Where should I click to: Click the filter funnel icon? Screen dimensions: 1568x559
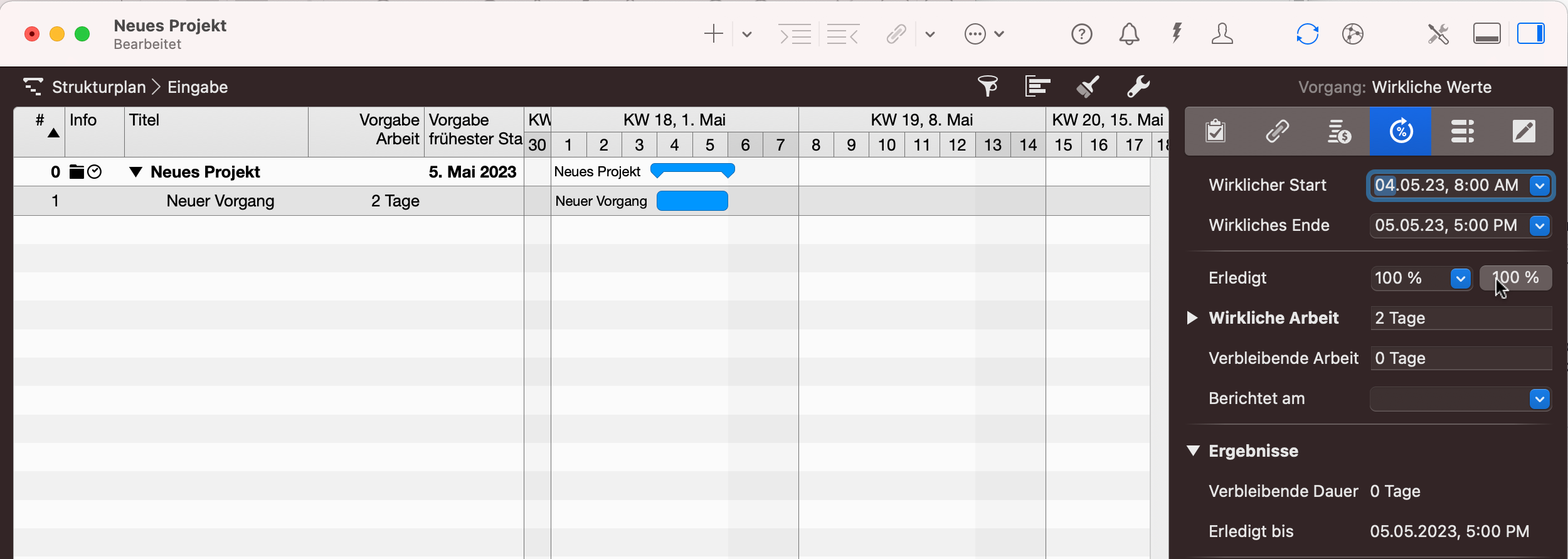pos(988,87)
